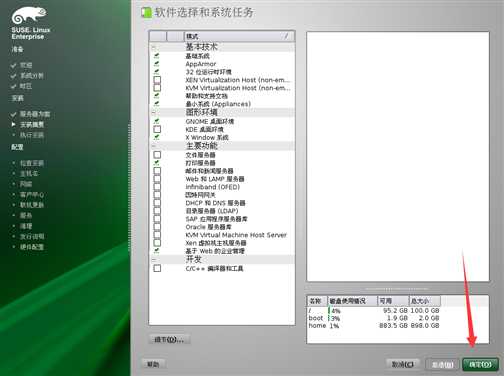Click the 可用 column header
Screen dimensions: 504x376
(393, 301)
